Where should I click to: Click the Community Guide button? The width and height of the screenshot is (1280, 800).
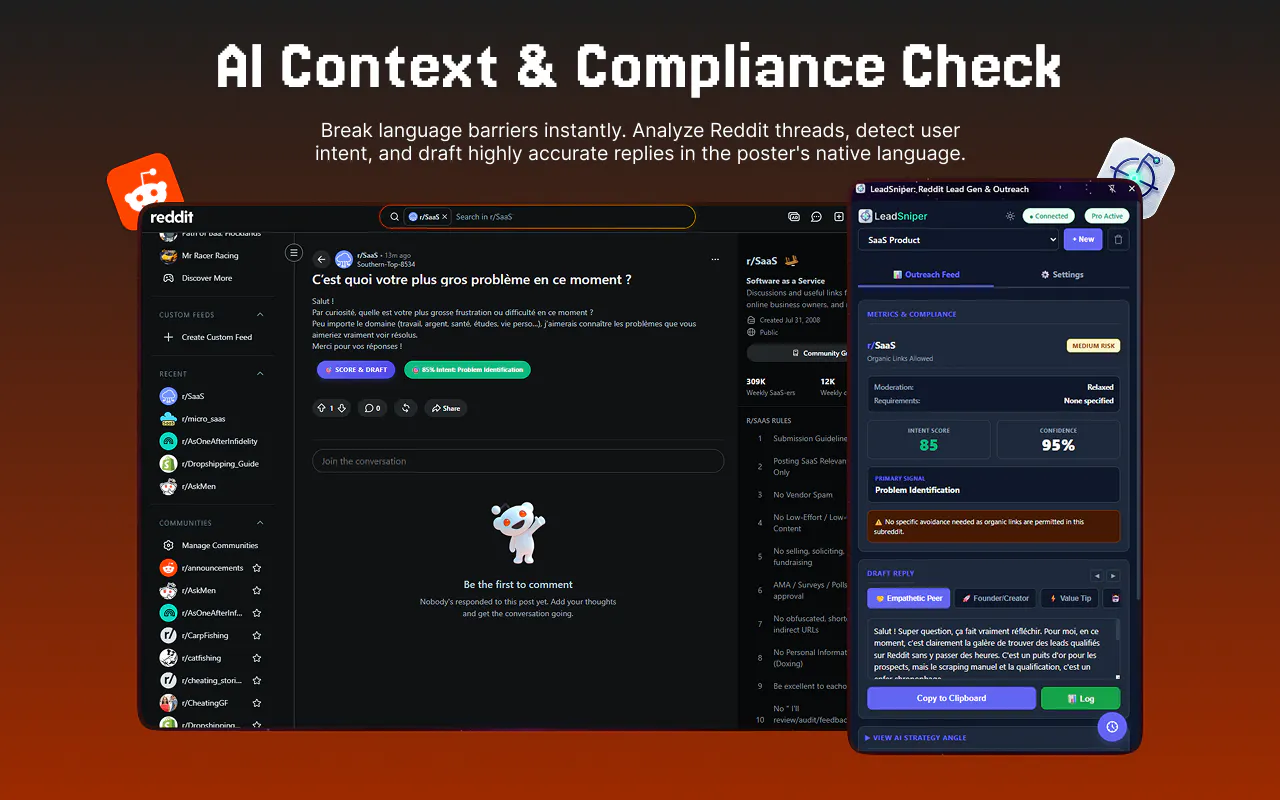(798, 353)
